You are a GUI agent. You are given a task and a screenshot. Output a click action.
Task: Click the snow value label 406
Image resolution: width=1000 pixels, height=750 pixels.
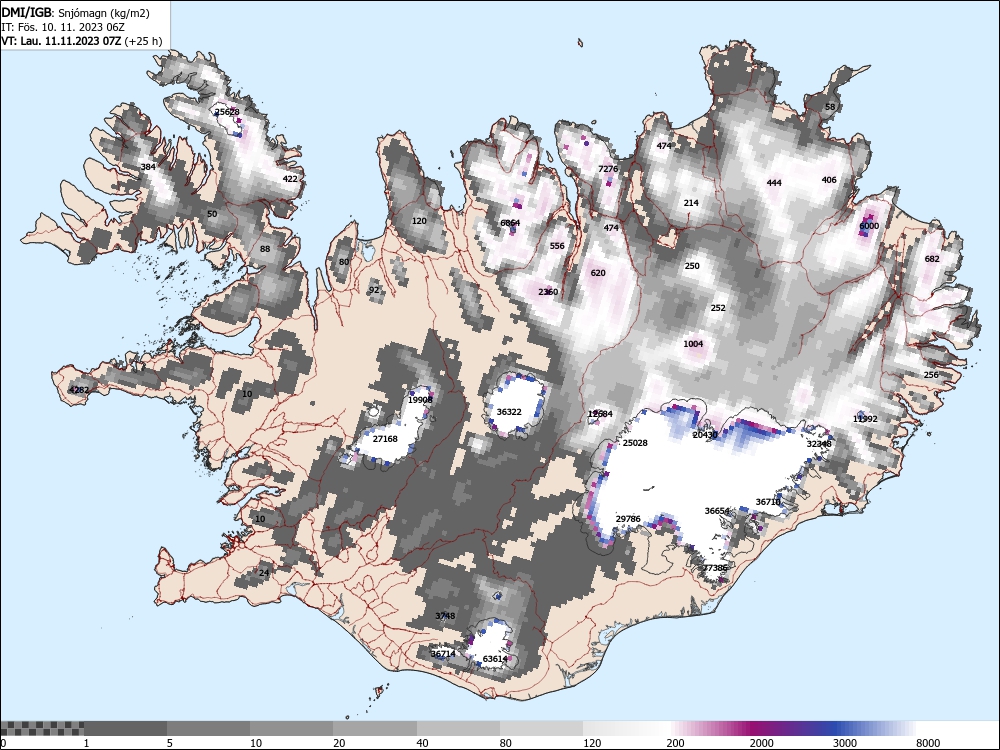pos(829,180)
